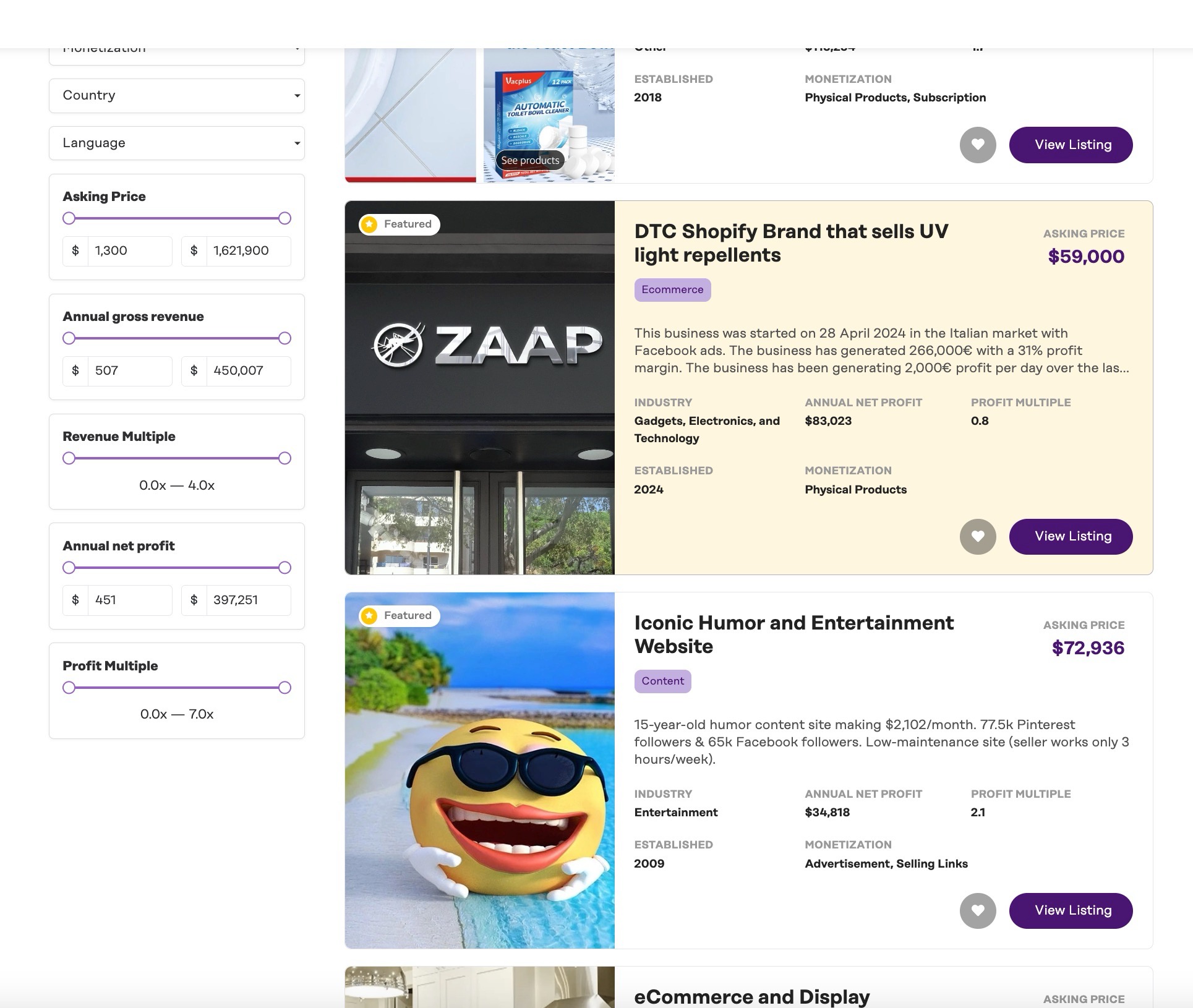The image size is (1193, 1008).
Task: Select the Ecommerce category tag
Action: point(672,289)
